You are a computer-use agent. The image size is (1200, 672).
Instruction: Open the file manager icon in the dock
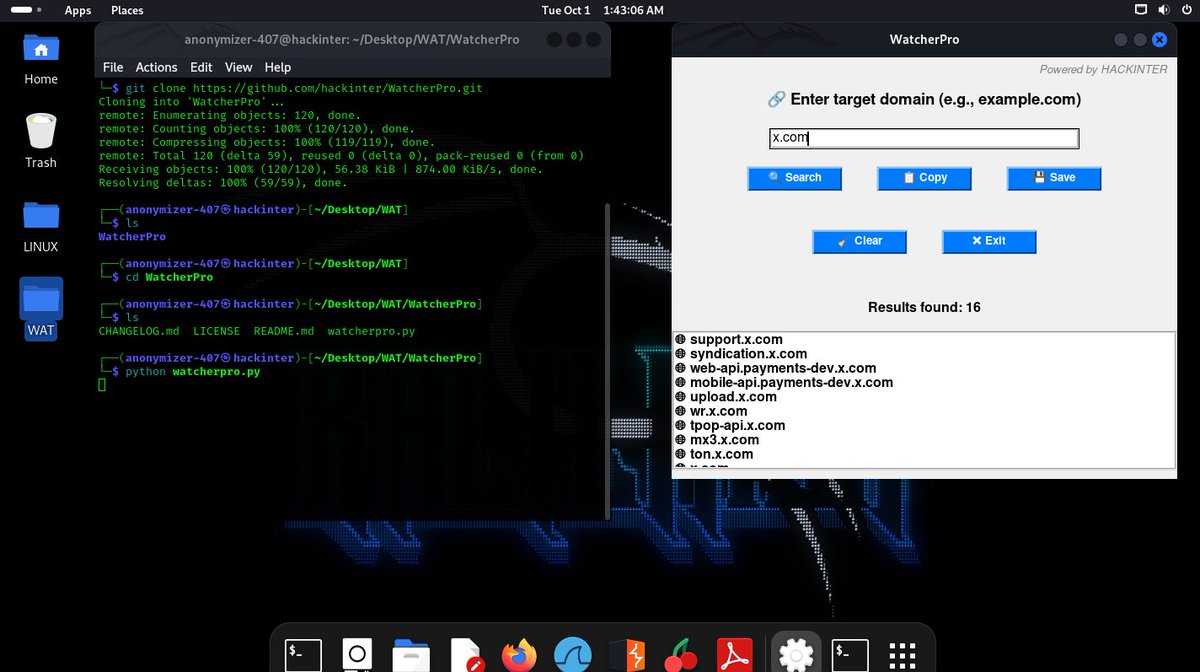click(x=411, y=655)
